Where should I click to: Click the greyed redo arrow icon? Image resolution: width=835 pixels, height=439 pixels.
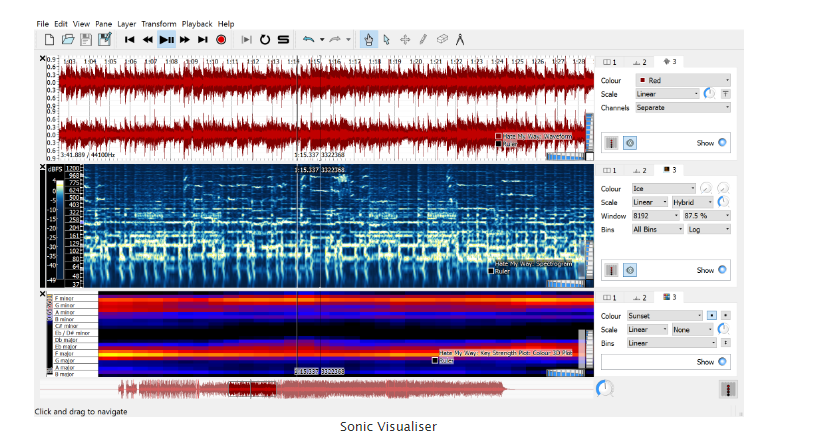[x=335, y=39]
